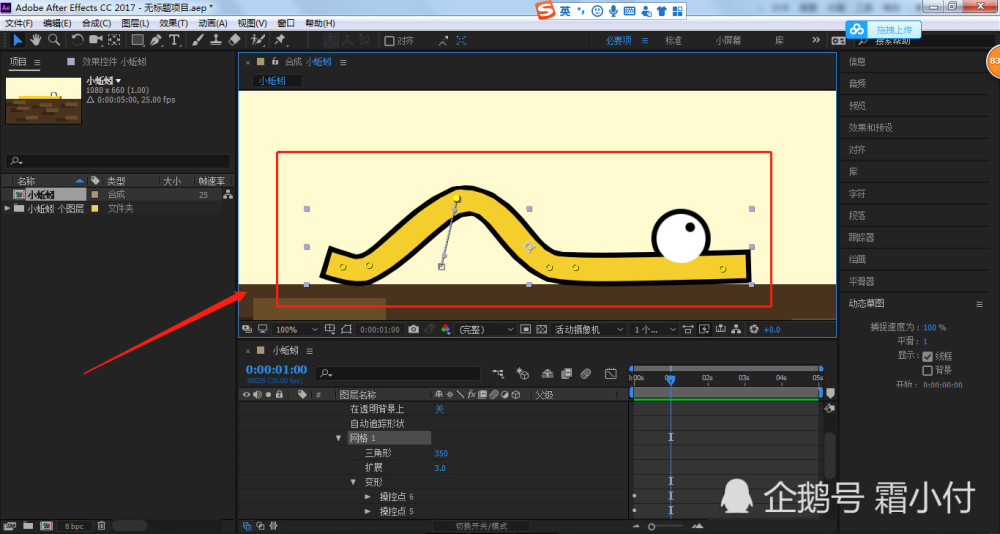This screenshot has width=1000, height=534.
Task: Open the 编辑(E) menu
Action: [x=57, y=23]
